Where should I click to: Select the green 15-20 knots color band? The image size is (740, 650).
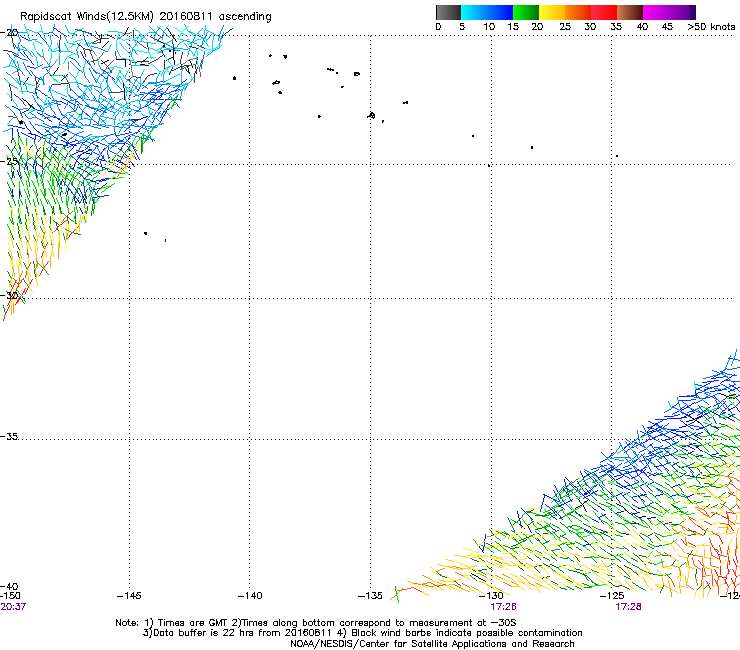[x=526, y=12]
